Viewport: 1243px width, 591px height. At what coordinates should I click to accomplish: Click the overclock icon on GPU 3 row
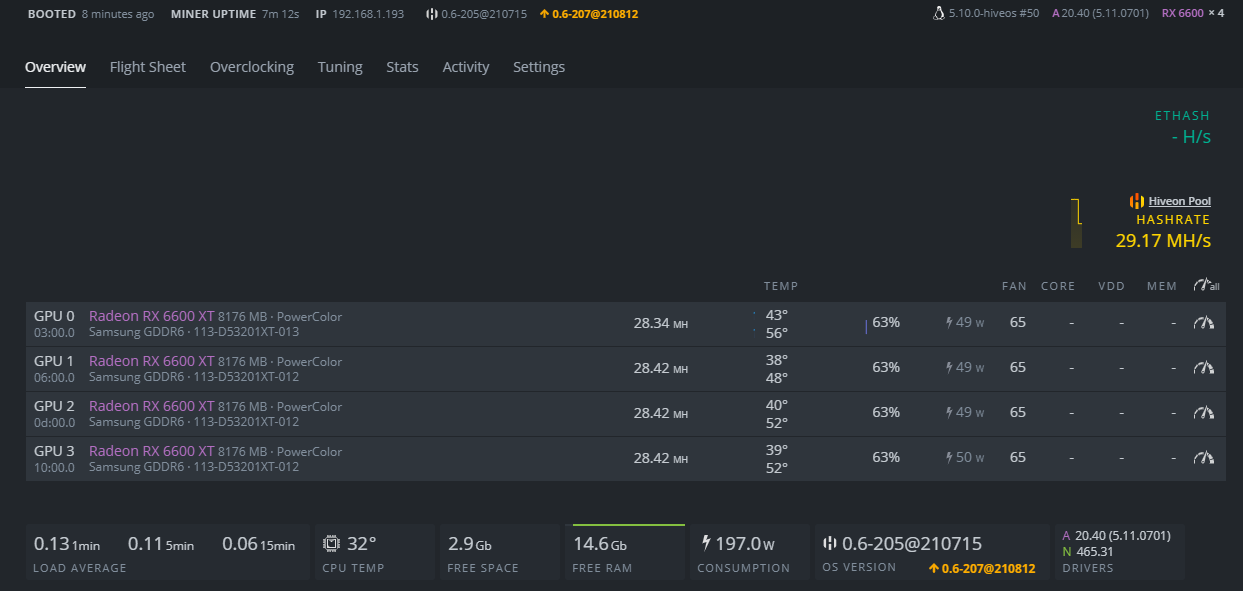click(x=1204, y=458)
